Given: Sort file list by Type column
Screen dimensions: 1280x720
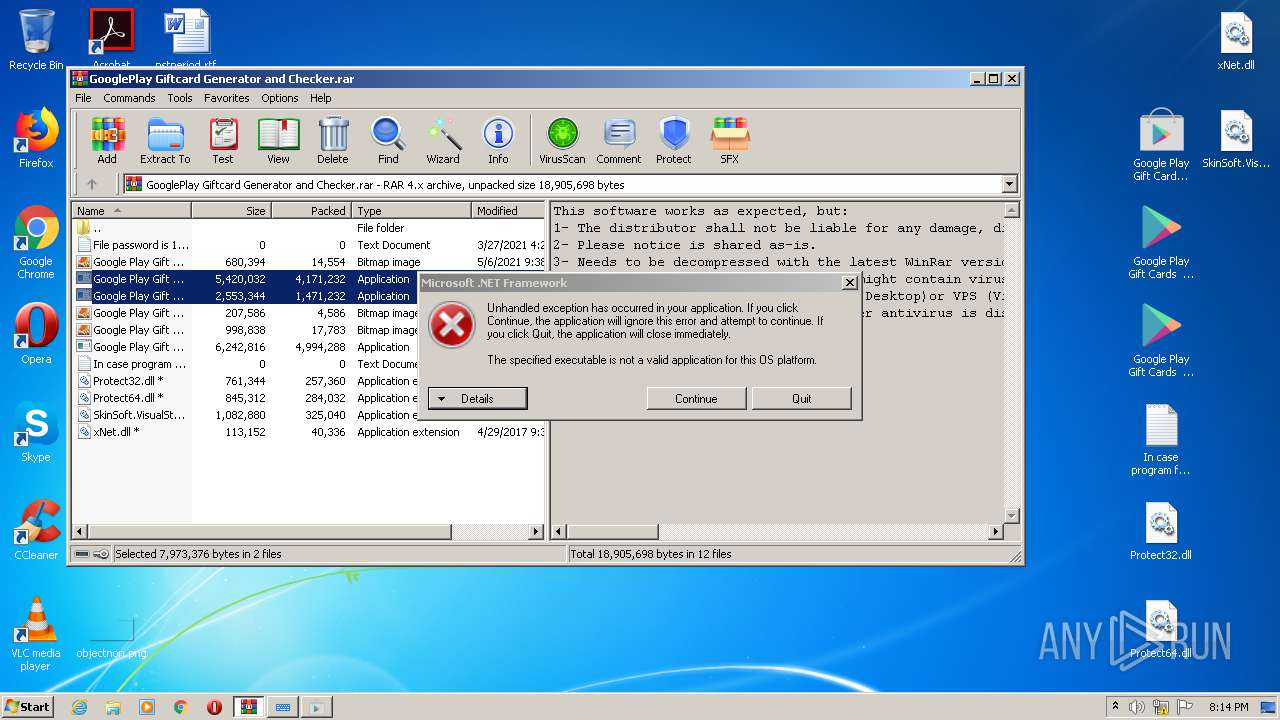Looking at the screenshot, I should (411, 210).
